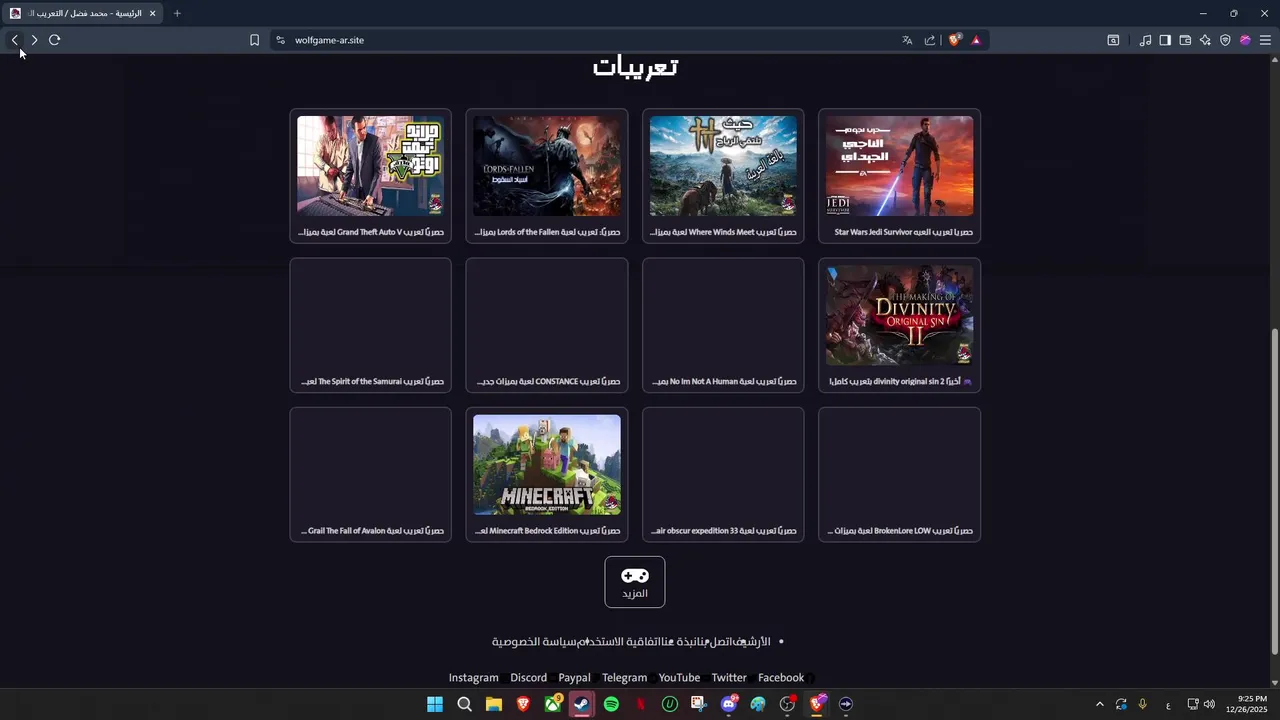1280x720 pixels.
Task: Open Brave Shields lion icon
Action: [x=955, y=40]
